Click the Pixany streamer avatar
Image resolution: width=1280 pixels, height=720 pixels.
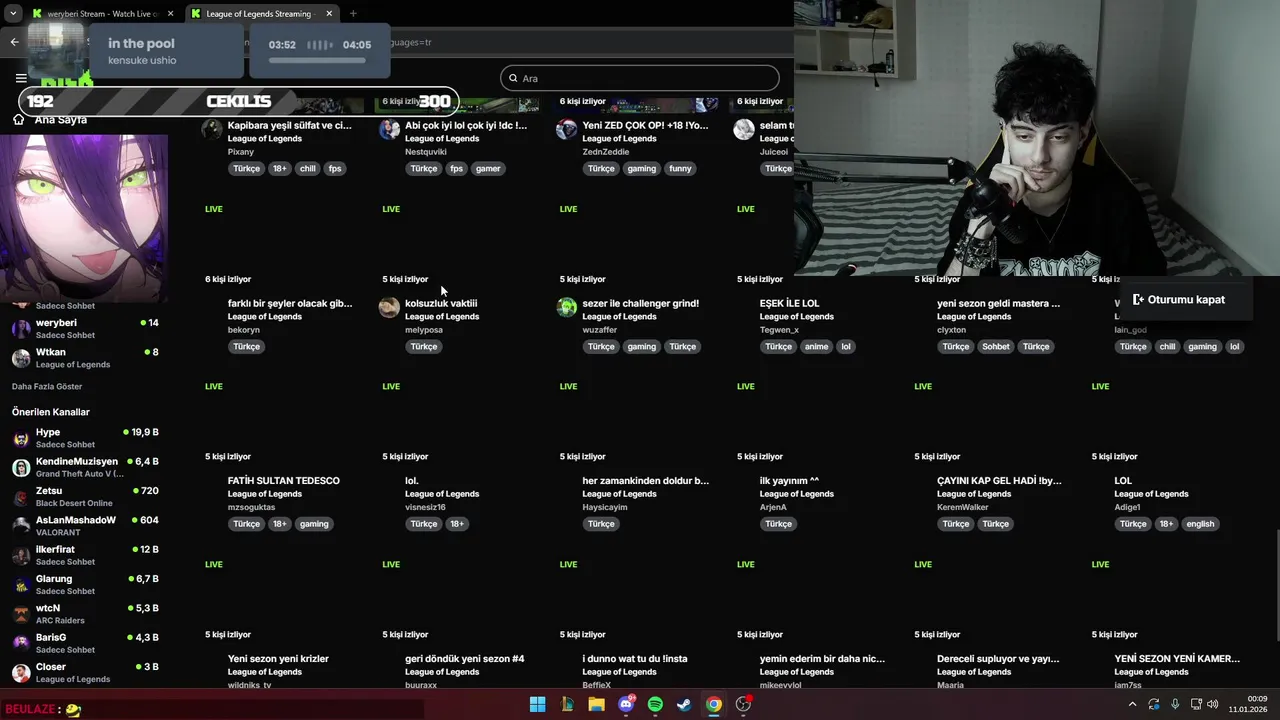pyautogui.click(x=212, y=129)
